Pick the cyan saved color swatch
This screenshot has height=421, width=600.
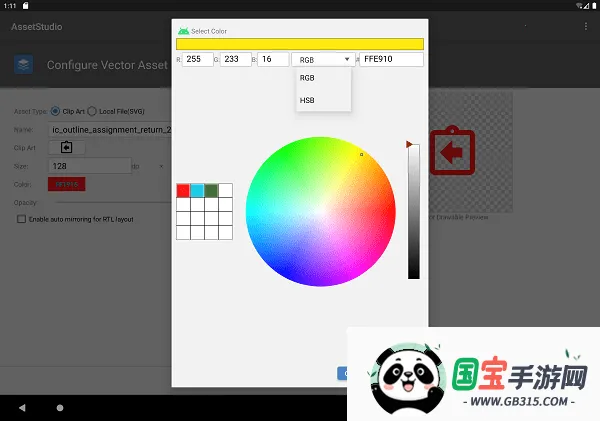(197, 190)
